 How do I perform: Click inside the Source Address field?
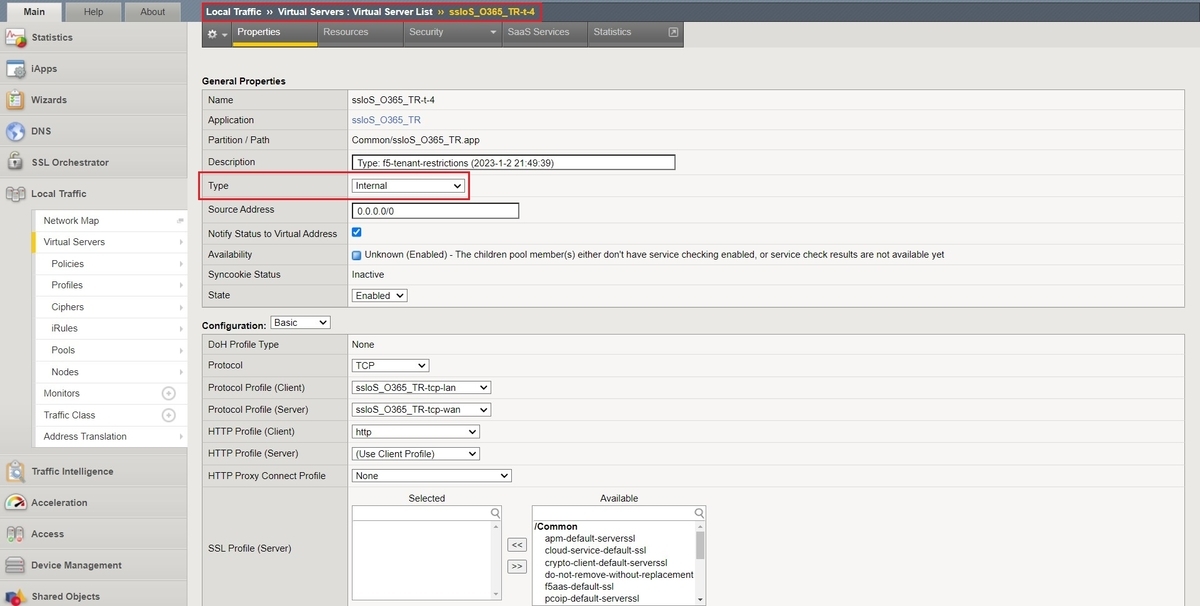tap(434, 210)
